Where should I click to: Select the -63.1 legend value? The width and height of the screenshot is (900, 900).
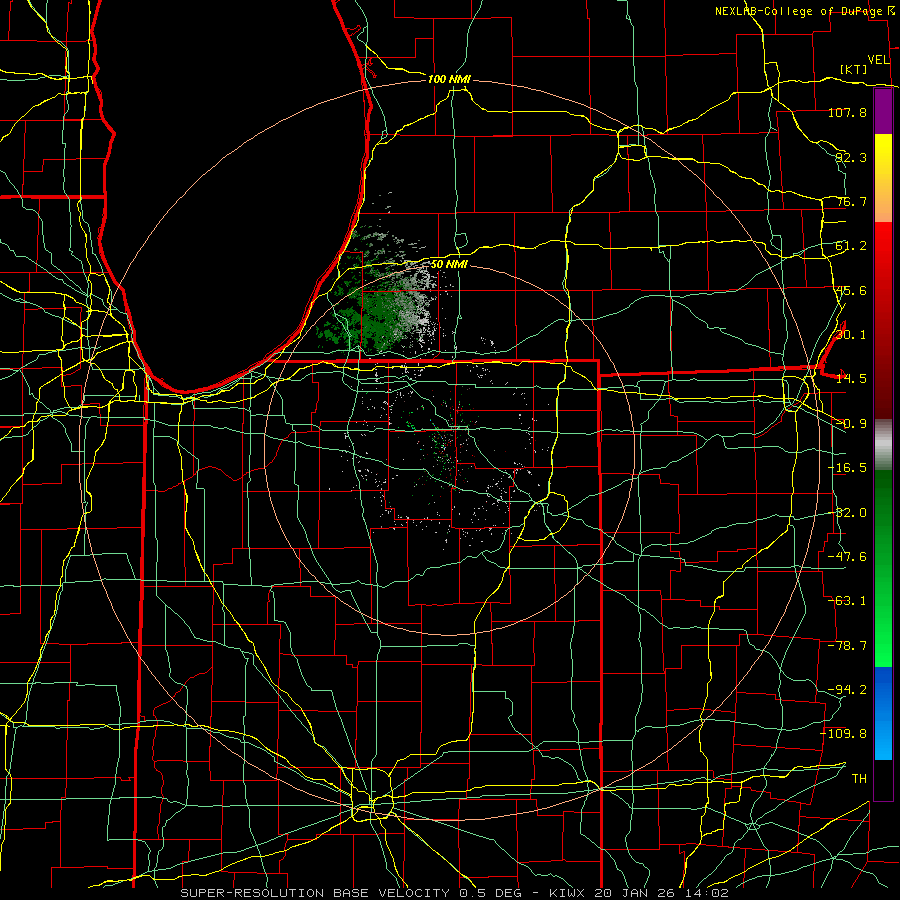847,601
